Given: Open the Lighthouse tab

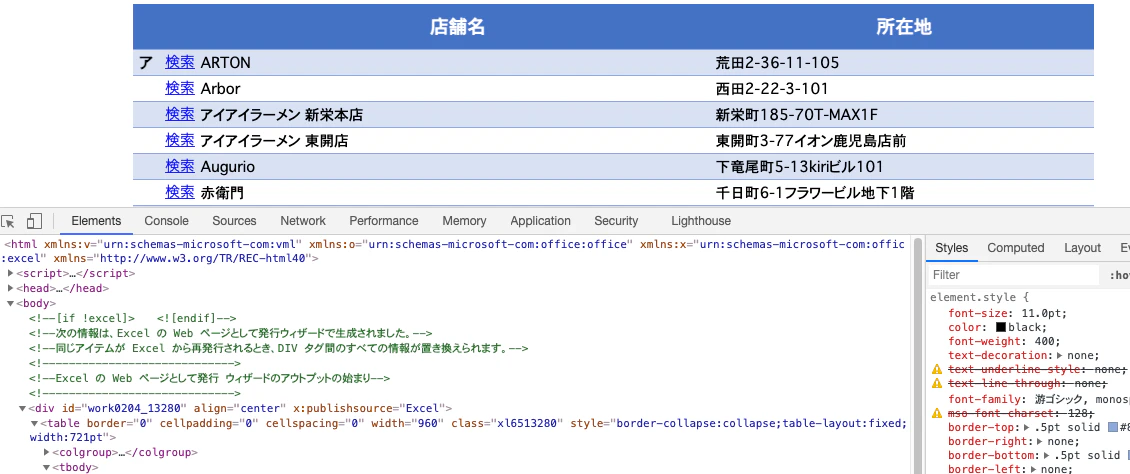Looking at the screenshot, I should (701, 221).
